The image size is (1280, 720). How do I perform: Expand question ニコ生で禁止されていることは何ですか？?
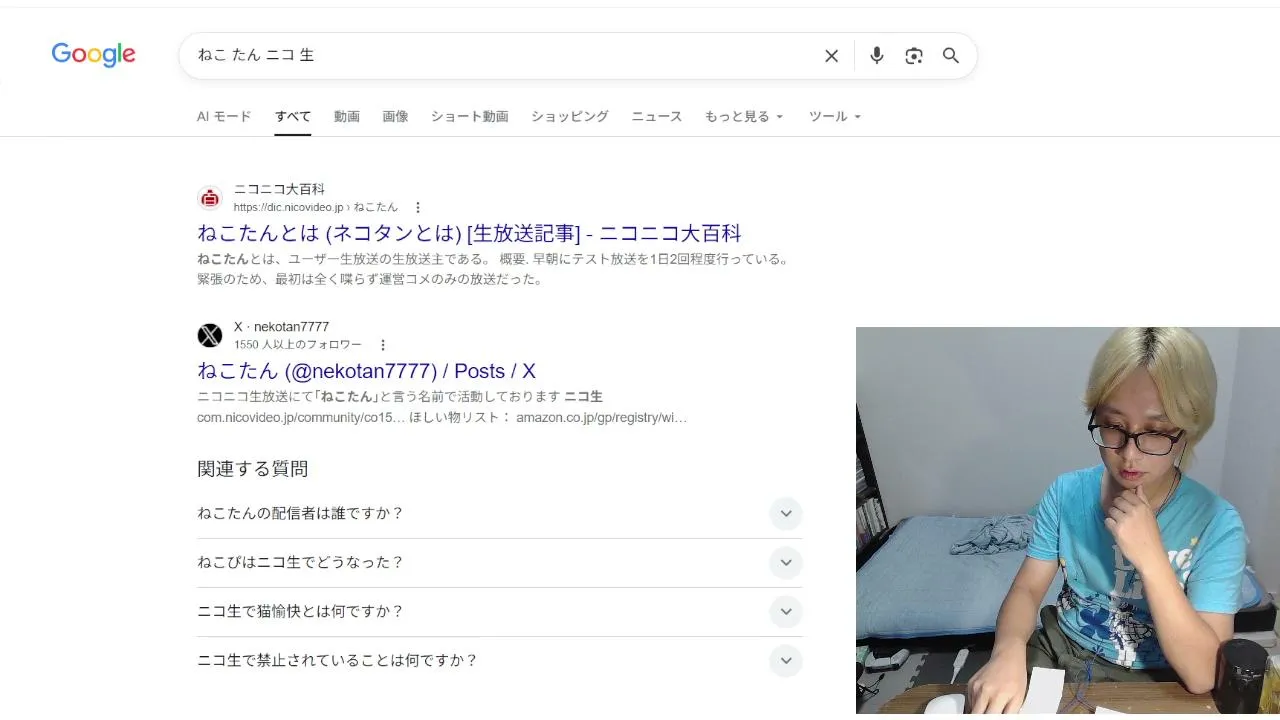500,661
